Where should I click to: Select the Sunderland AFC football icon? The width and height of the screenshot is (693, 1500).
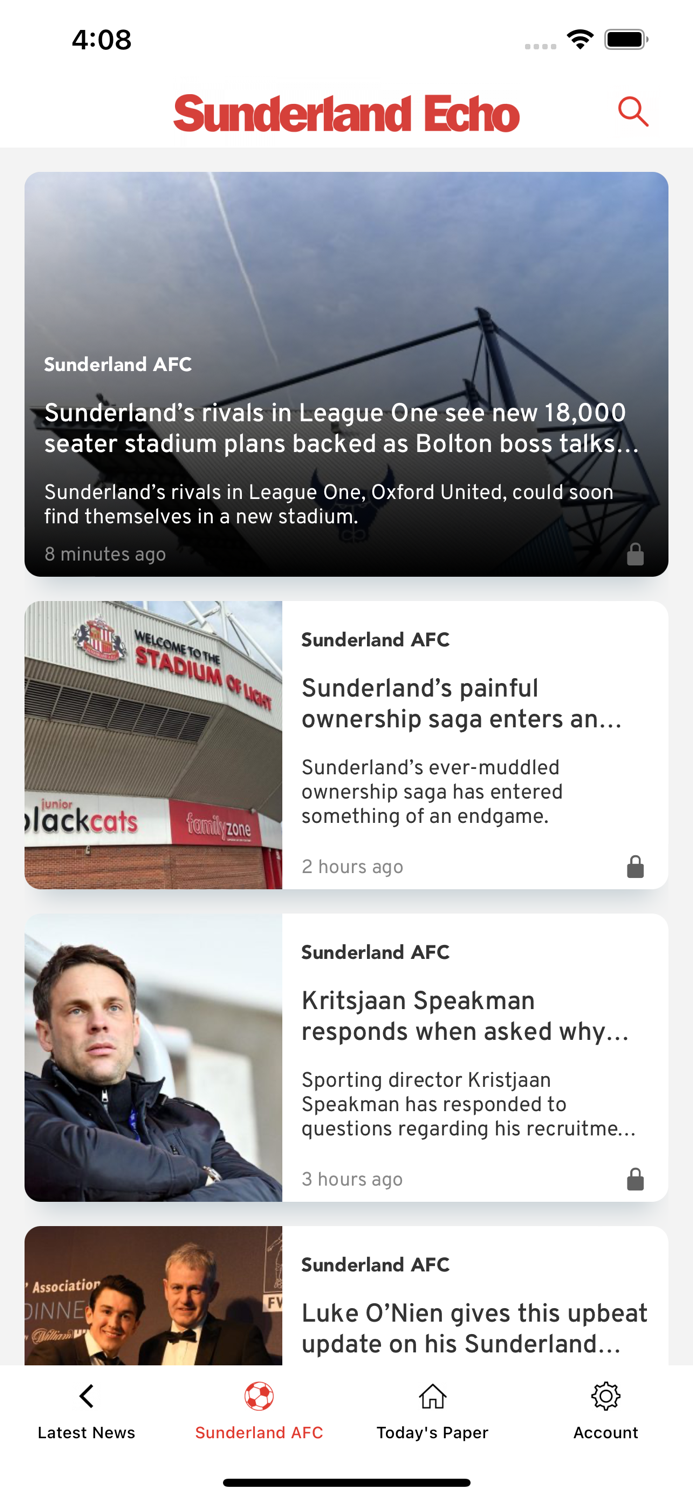[x=258, y=1395]
